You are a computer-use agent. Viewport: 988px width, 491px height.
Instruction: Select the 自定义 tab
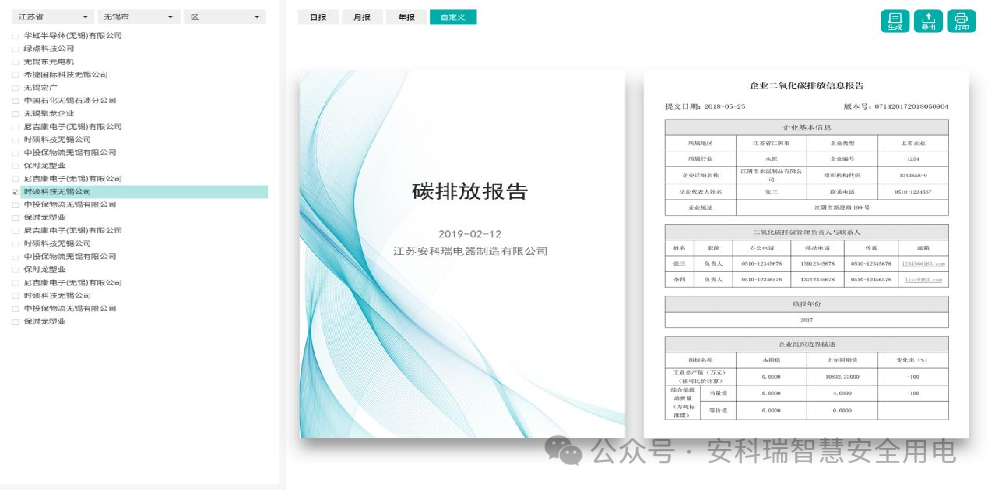[453, 18]
